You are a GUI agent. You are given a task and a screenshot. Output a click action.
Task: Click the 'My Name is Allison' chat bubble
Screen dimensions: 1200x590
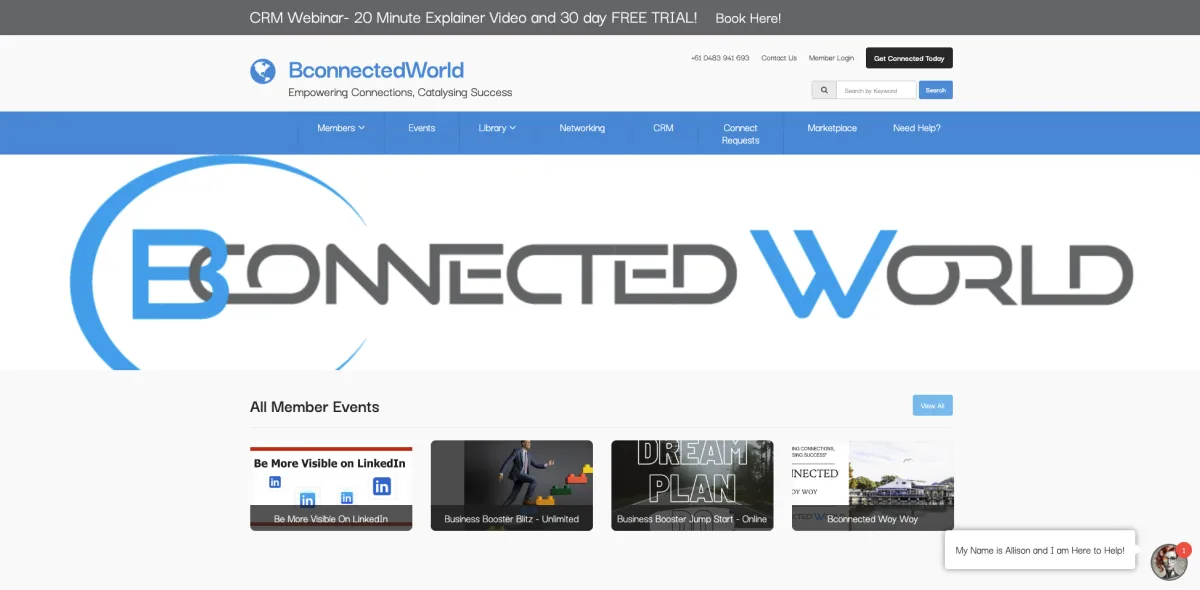1040,550
